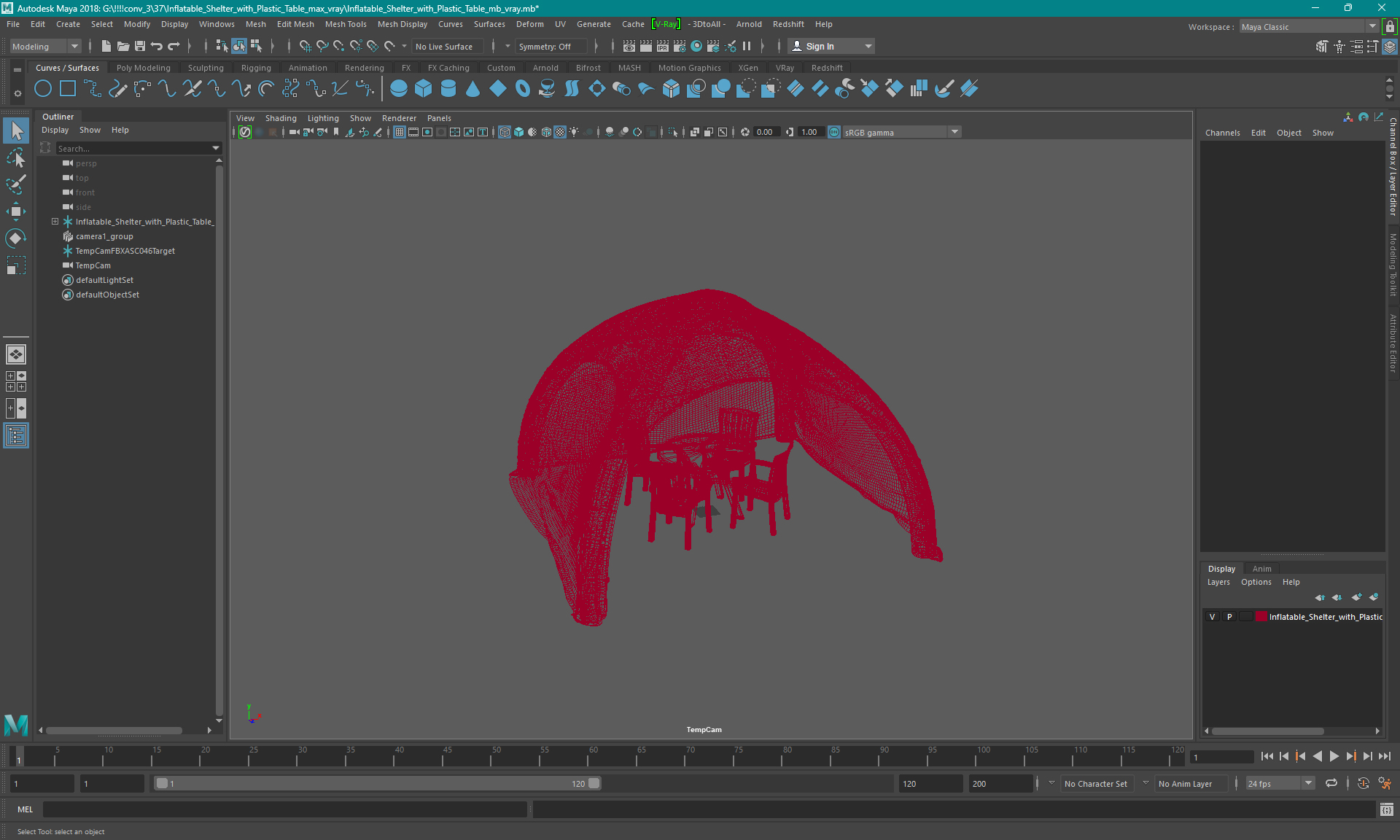The image size is (1400, 840).
Task: Click the NURBS square shelf icon
Action: click(68, 89)
